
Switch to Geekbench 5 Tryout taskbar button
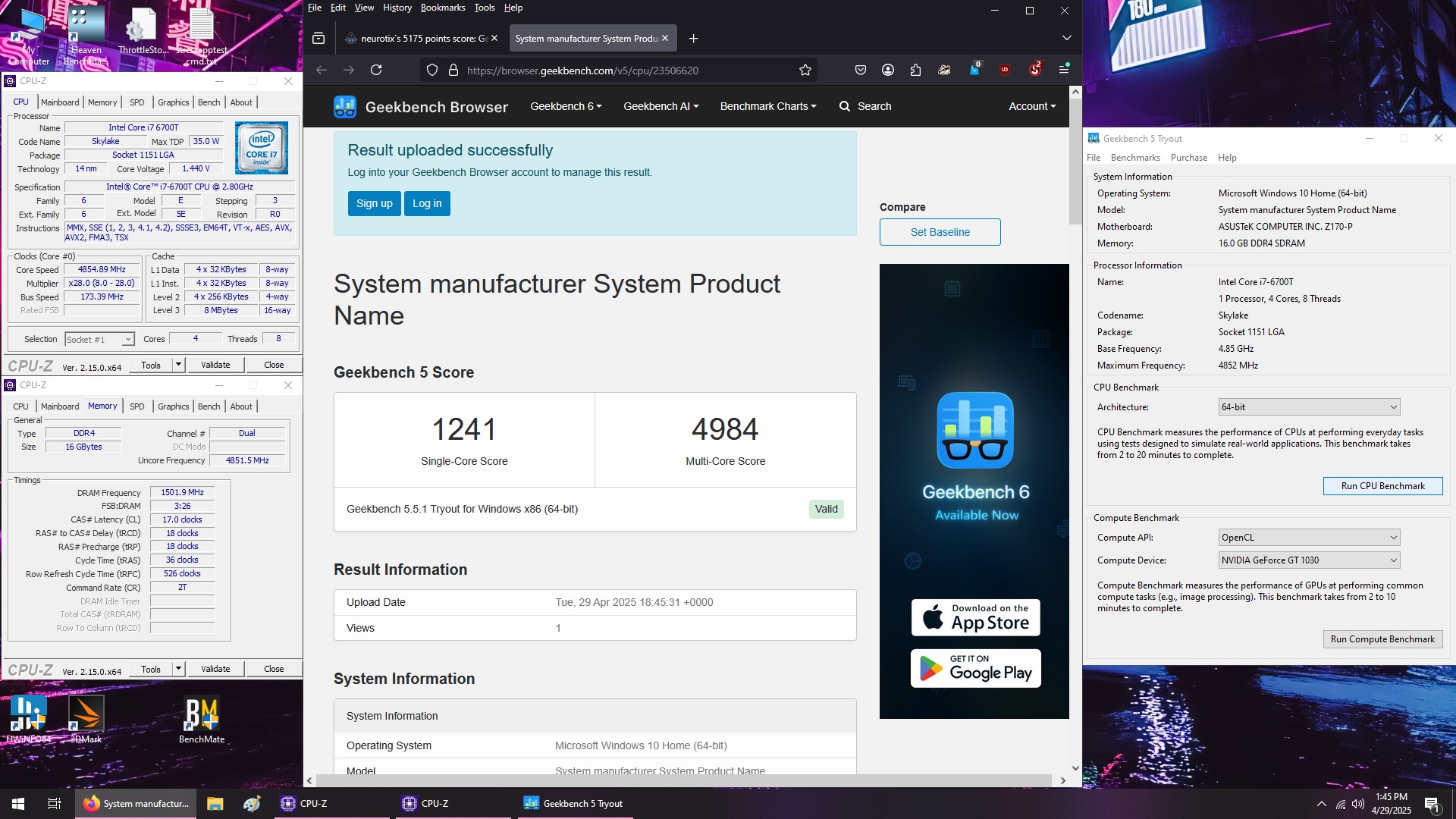click(x=573, y=804)
